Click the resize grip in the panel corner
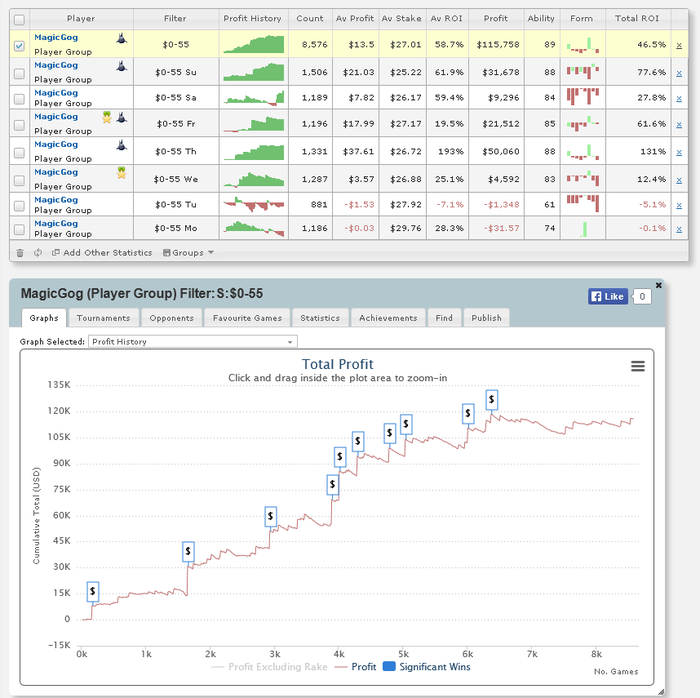 pos(660,692)
